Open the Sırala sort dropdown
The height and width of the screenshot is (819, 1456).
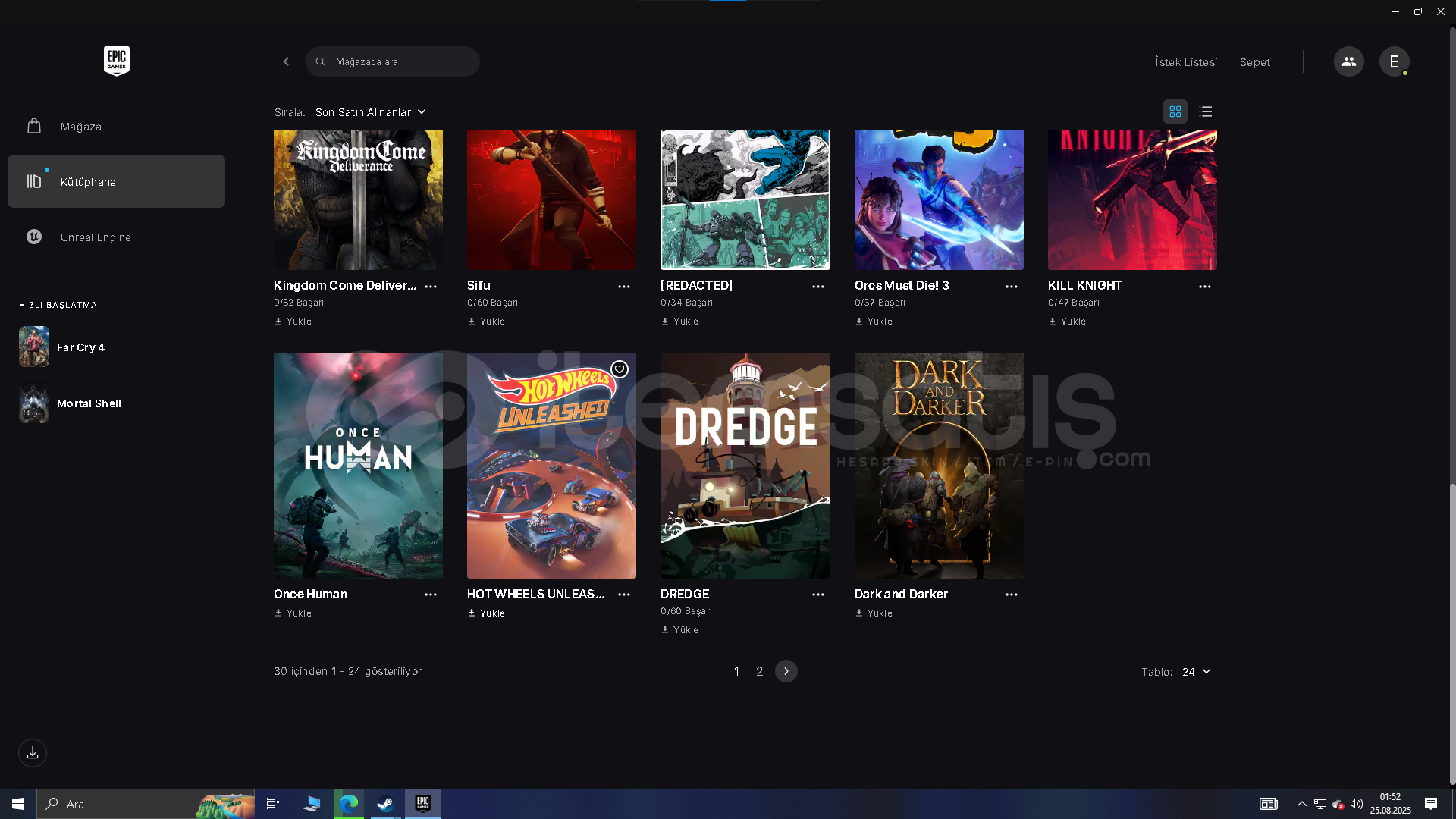coord(371,112)
